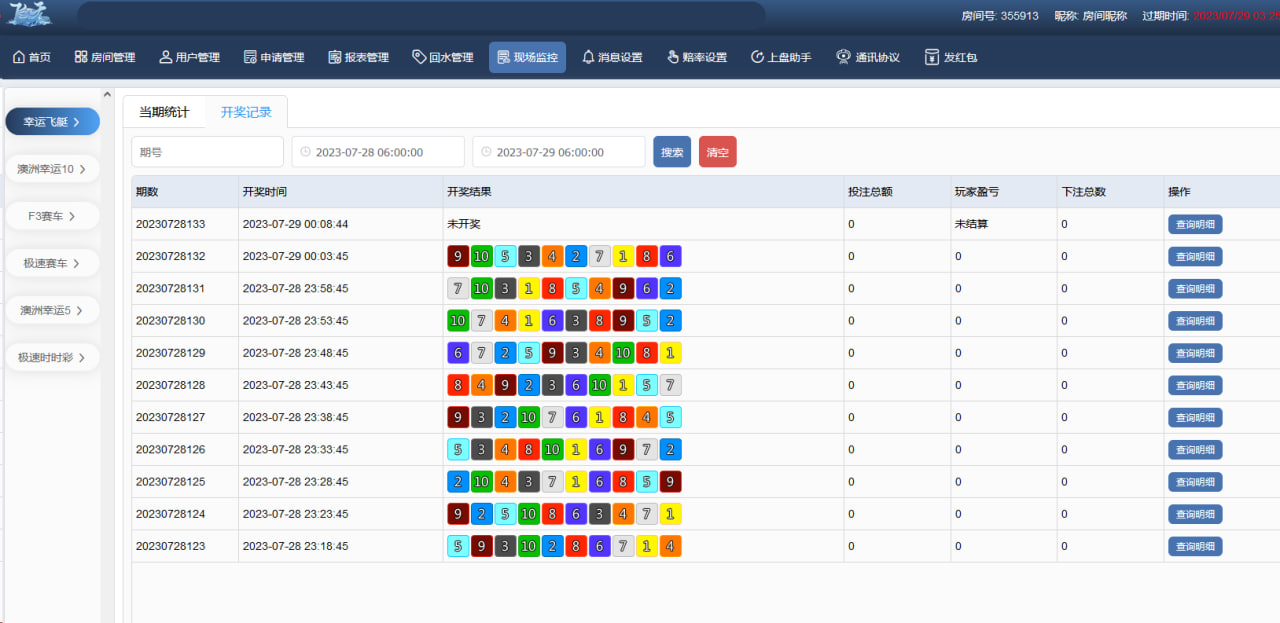Focus the 期号 search input field

tap(207, 152)
